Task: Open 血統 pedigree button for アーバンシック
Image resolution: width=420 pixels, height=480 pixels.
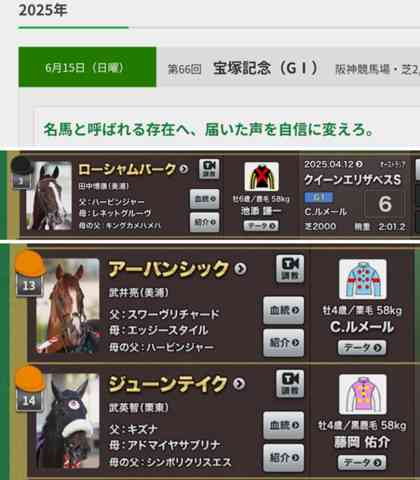Action: click(x=284, y=310)
